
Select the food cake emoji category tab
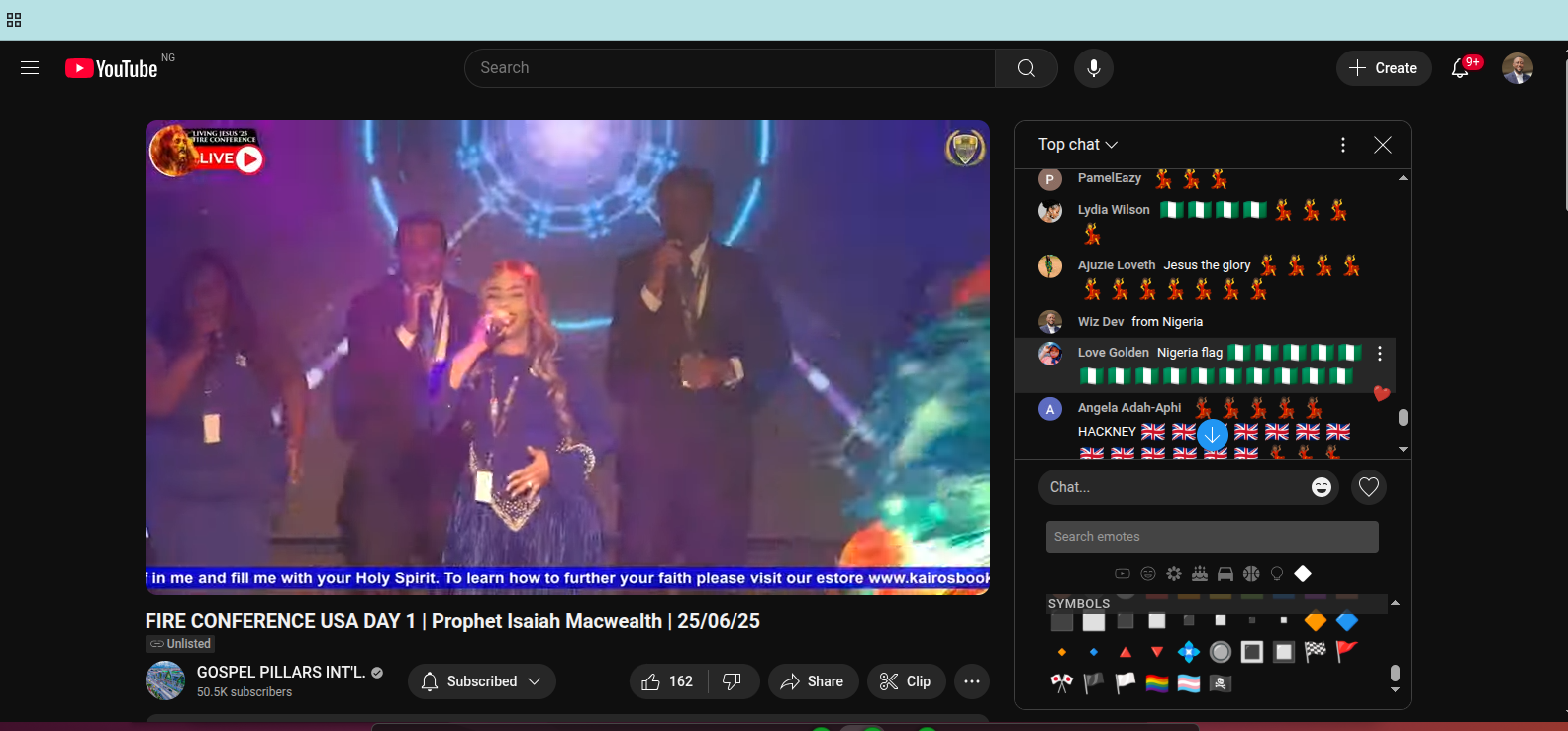click(x=1199, y=574)
